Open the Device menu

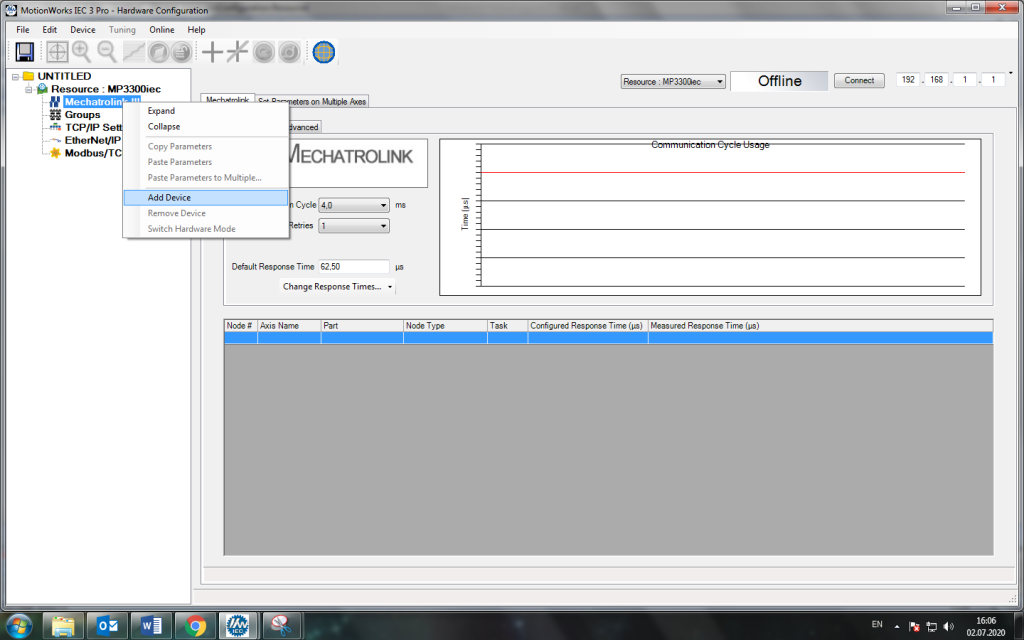(x=83, y=29)
